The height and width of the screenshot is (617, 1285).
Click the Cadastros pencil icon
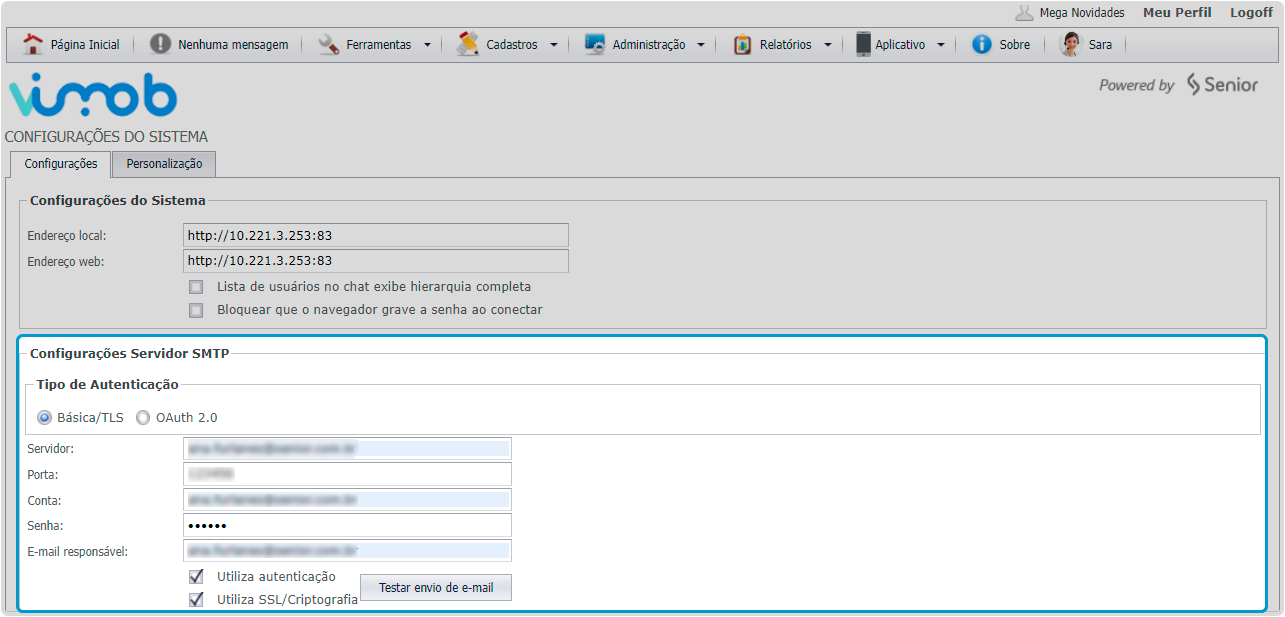[468, 44]
